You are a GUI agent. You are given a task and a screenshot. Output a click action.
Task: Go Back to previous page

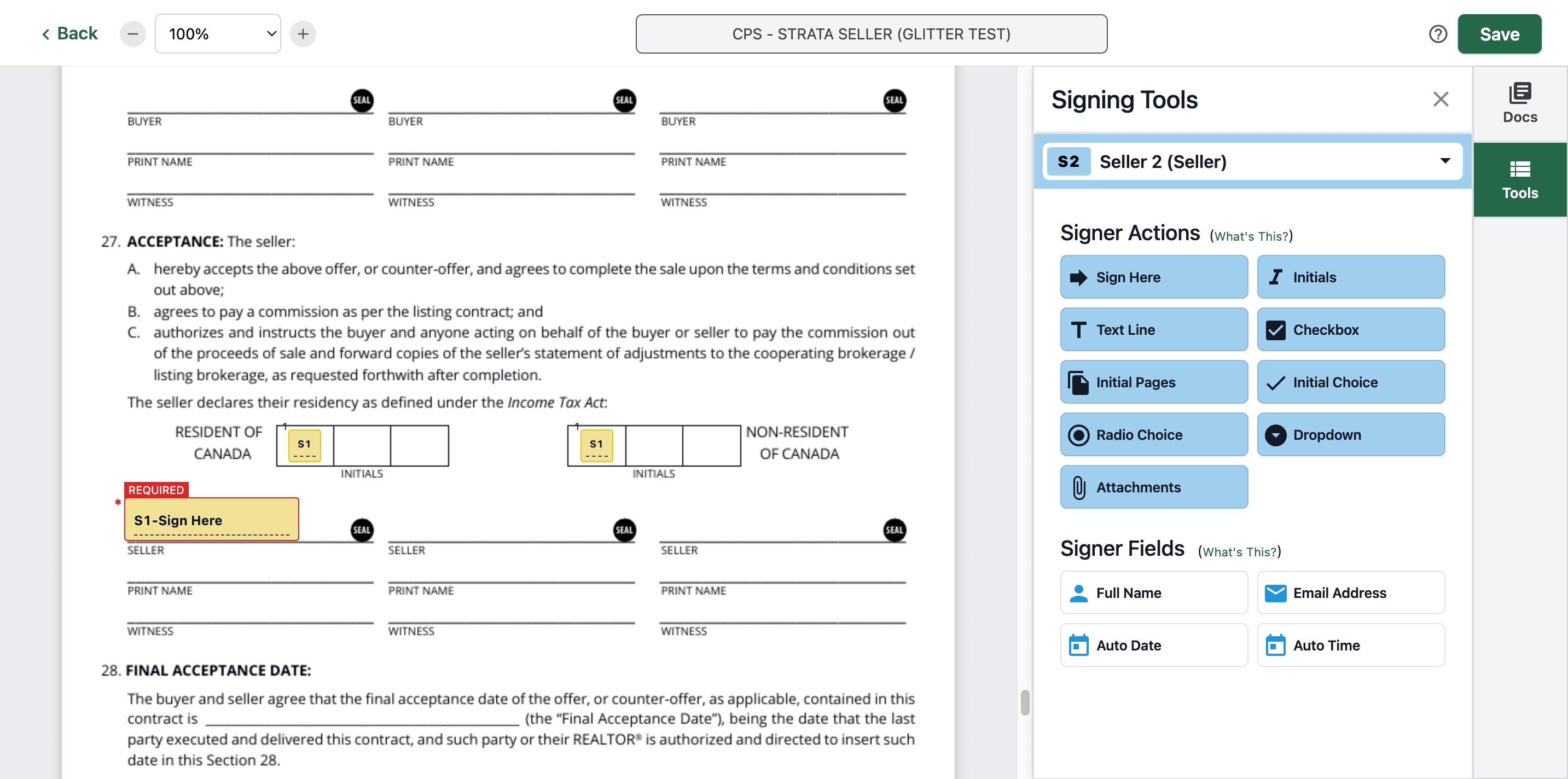pyautogui.click(x=69, y=33)
